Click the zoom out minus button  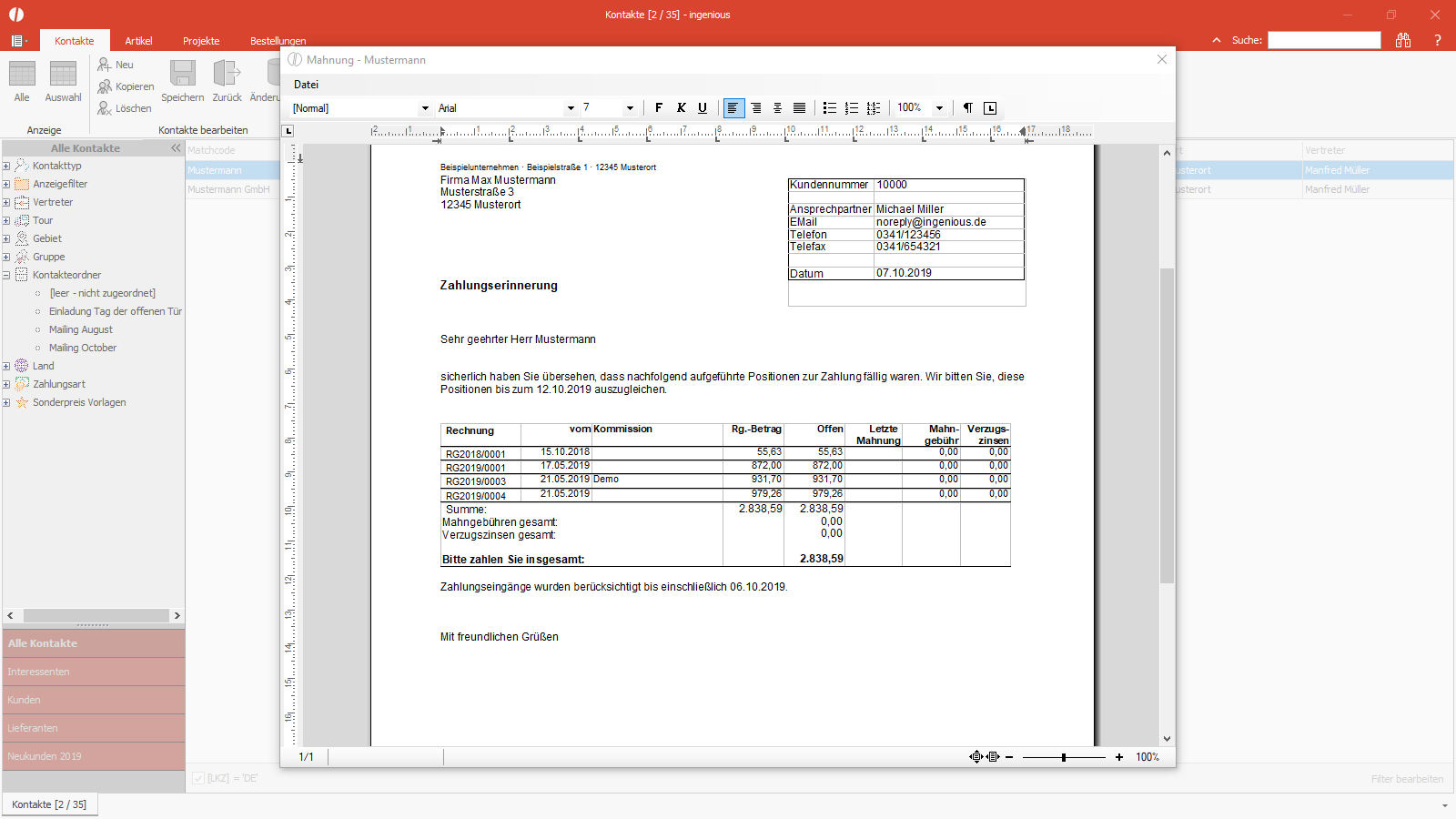click(x=1009, y=757)
